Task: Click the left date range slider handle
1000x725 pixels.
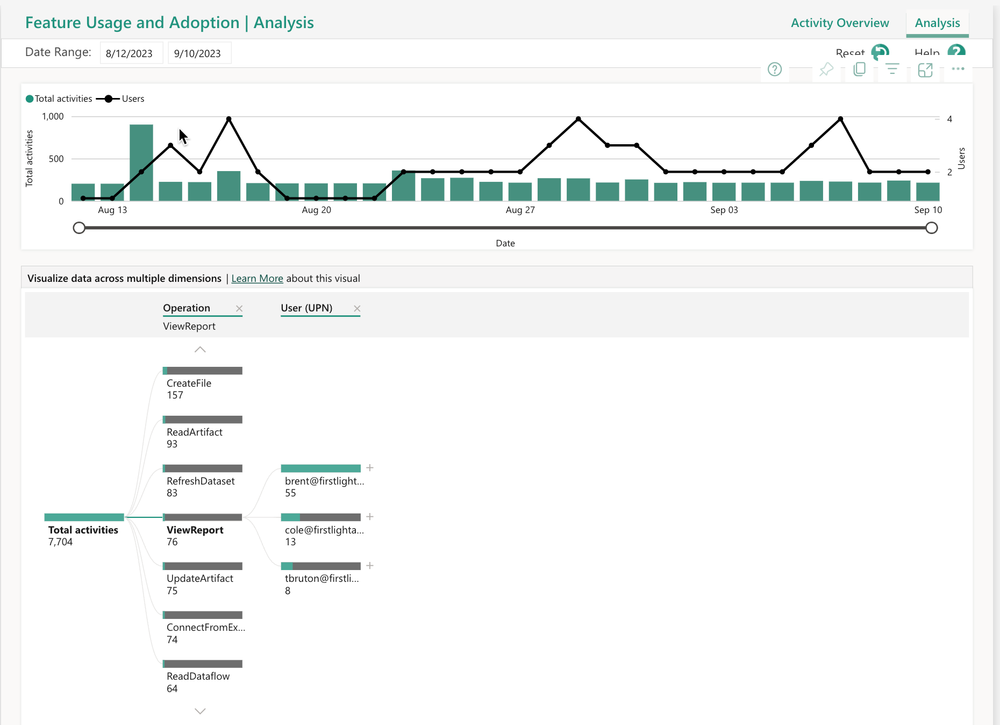Action: coord(79,228)
